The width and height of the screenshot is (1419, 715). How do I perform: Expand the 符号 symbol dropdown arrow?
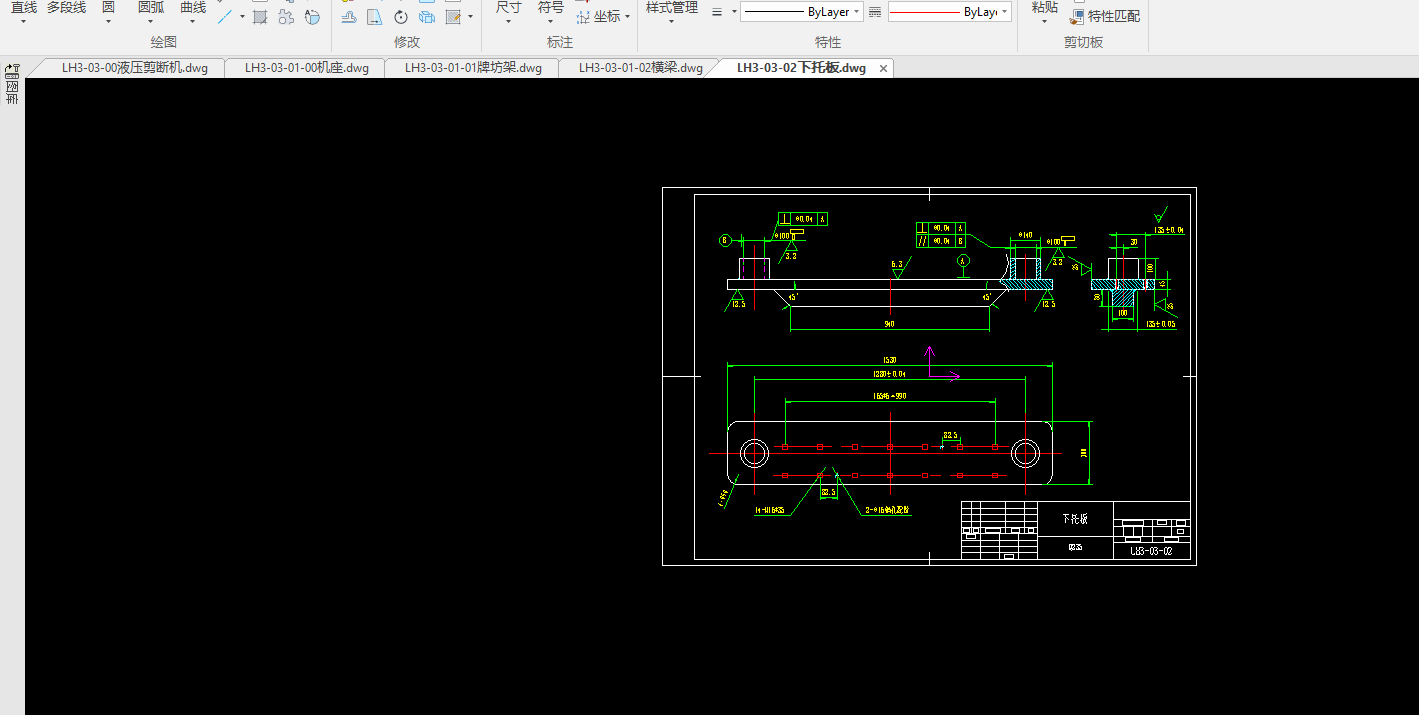pyautogui.click(x=550, y=21)
